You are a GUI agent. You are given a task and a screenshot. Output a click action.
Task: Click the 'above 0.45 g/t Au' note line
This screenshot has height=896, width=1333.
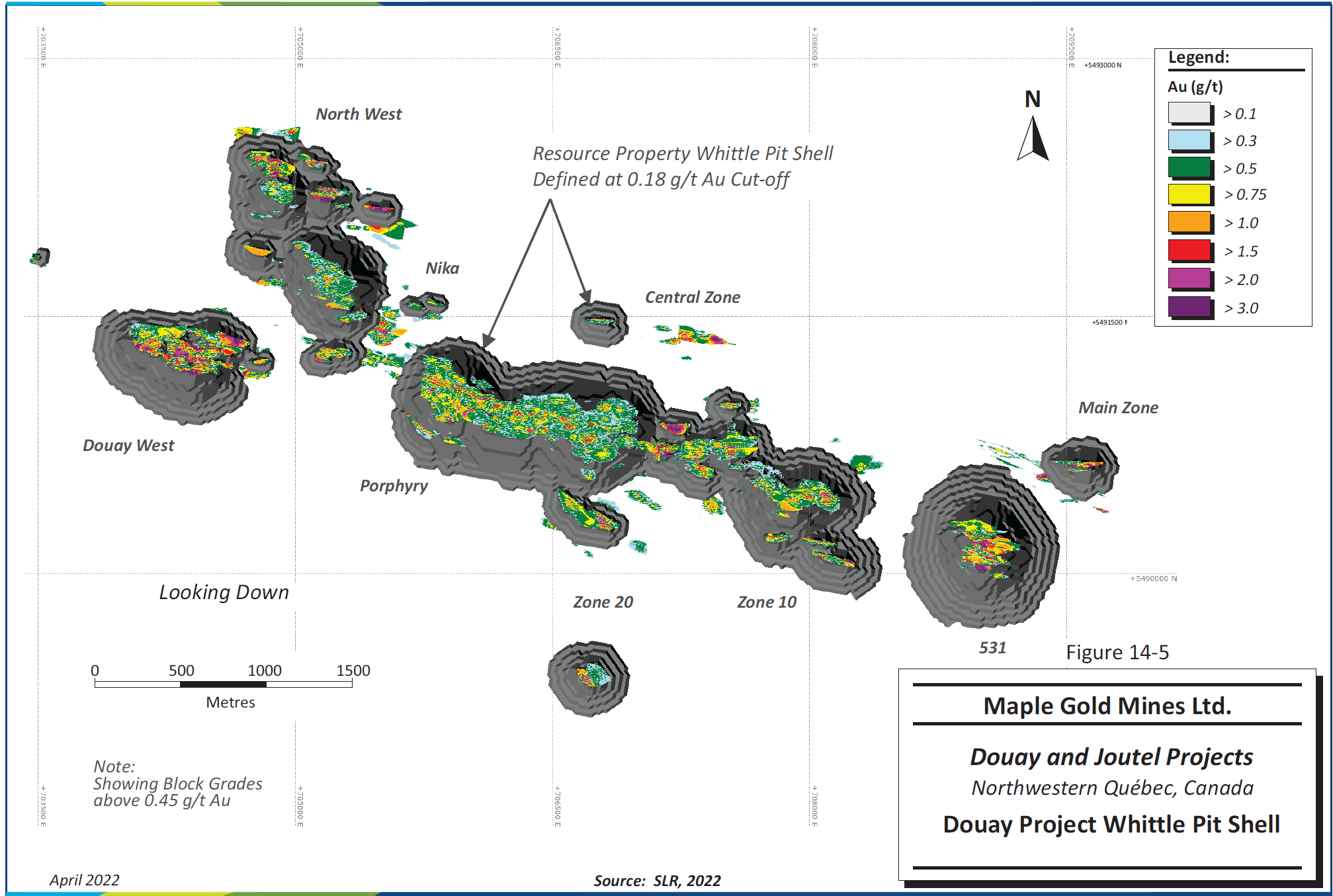[x=161, y=801]
